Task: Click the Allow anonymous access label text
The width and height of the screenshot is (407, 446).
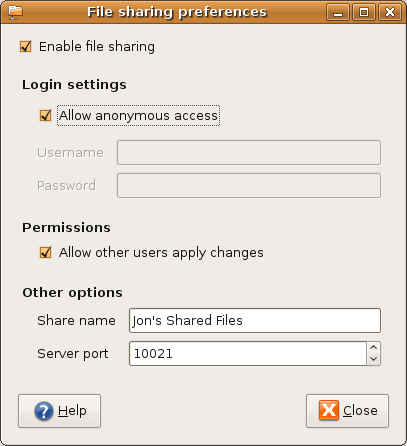Action: pyautogui.click(x=138, y=115)
